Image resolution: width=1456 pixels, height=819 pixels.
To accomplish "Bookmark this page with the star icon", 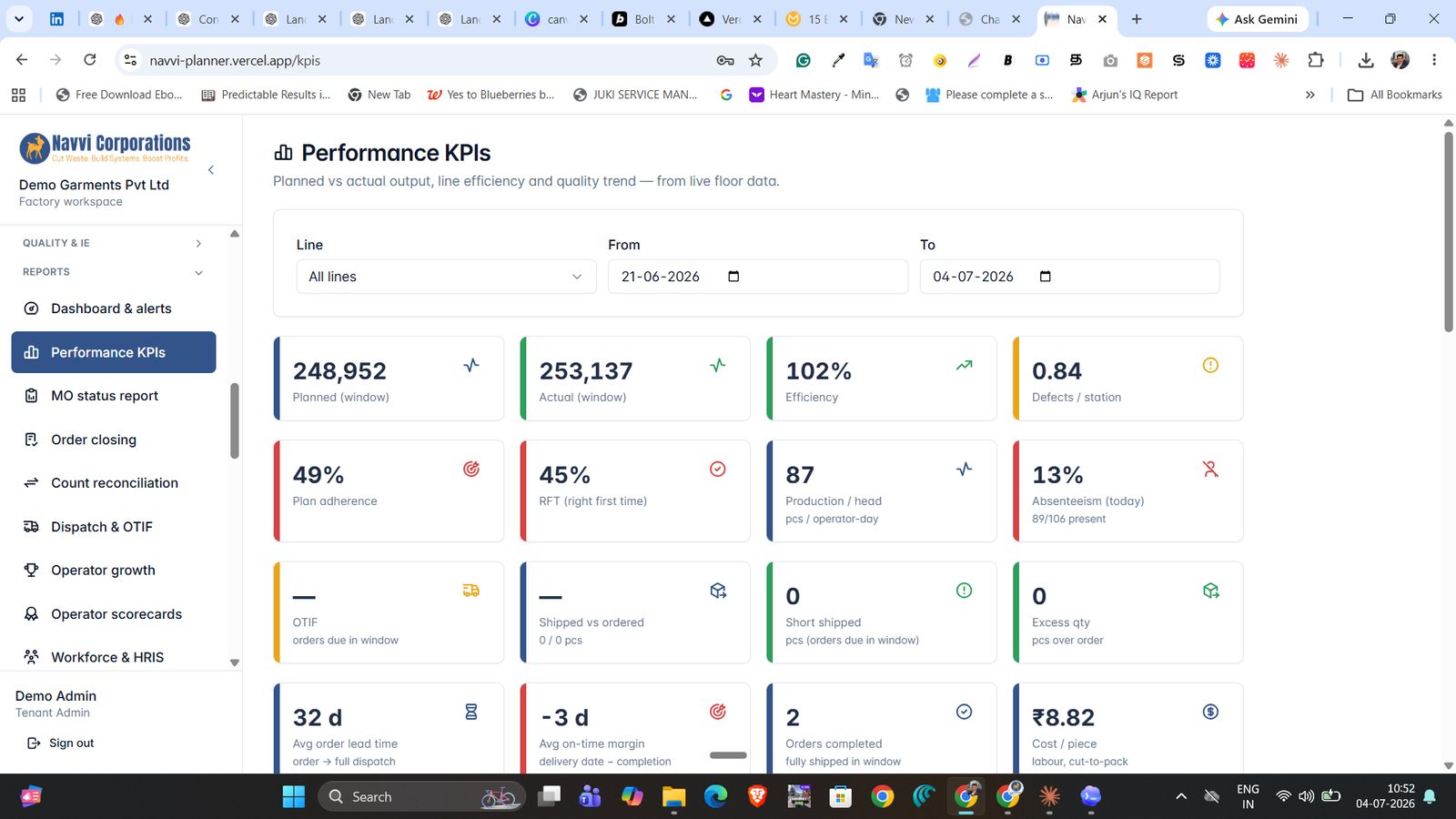I will click(755, 60).
